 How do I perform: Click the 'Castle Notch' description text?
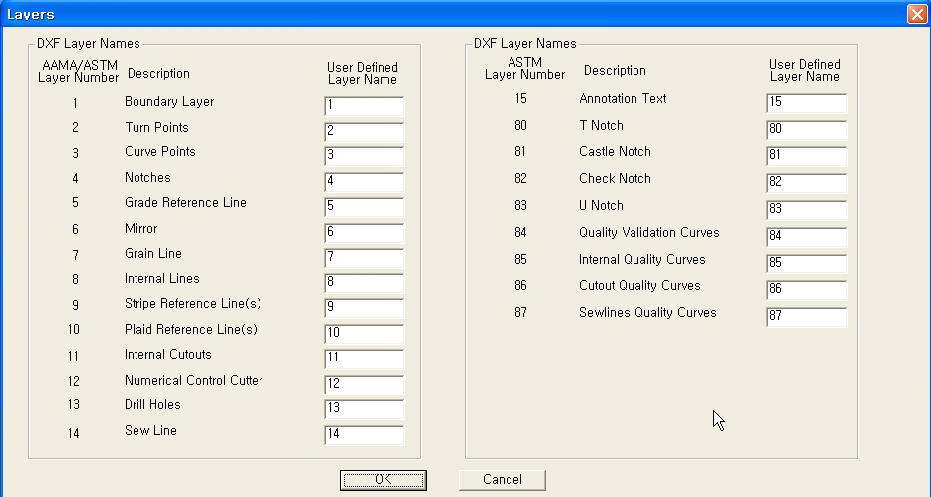615,151
